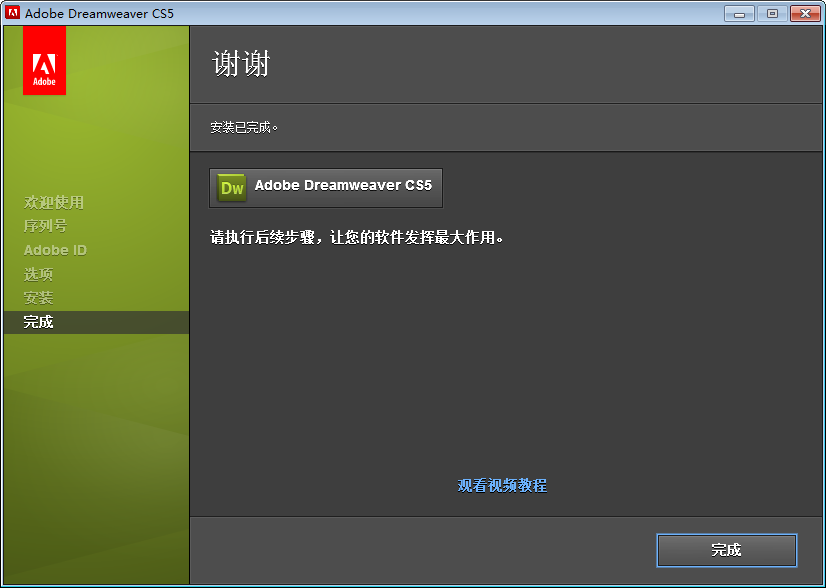Screen dimensions: 826x588
Task: Click the Adobe Dreamweaver CS5 product label
Action: pyautogui.click(x=343, y=185)
